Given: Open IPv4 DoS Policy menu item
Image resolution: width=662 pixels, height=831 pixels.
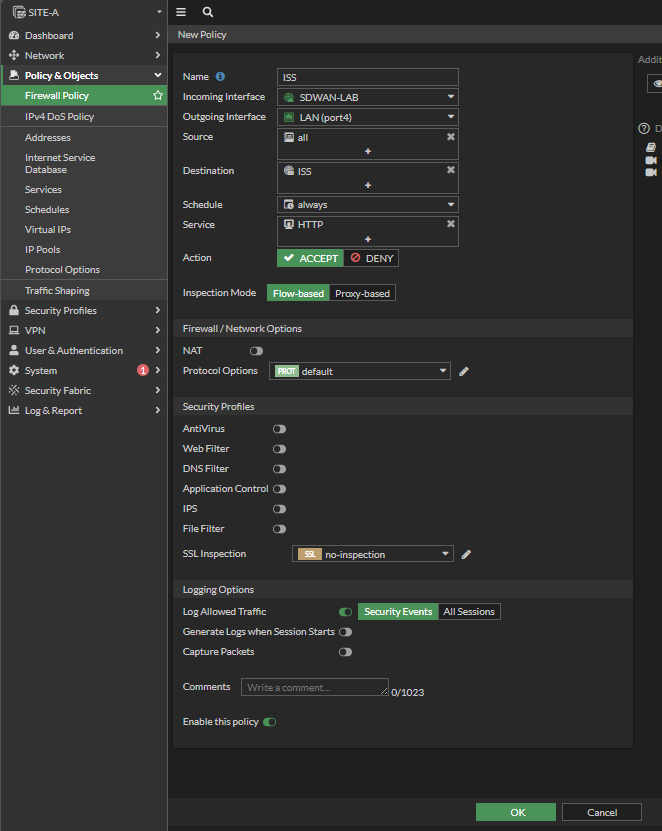Looking at the screenshot, I should click(x=60, y=117).
